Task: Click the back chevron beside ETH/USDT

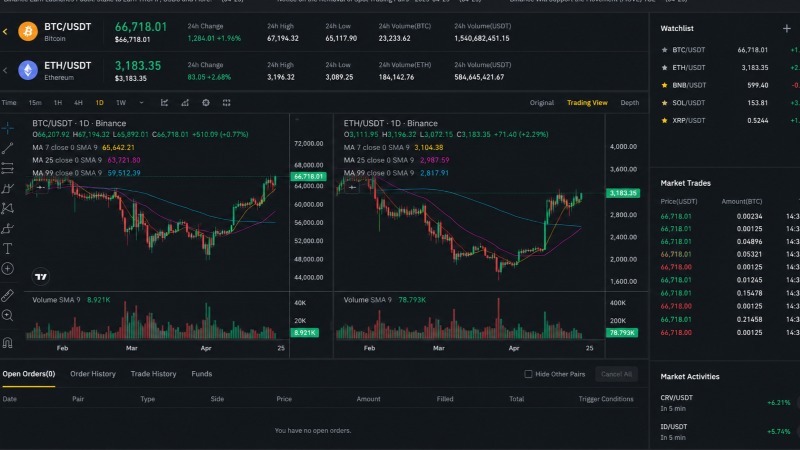Action: [x=5, y=70]
